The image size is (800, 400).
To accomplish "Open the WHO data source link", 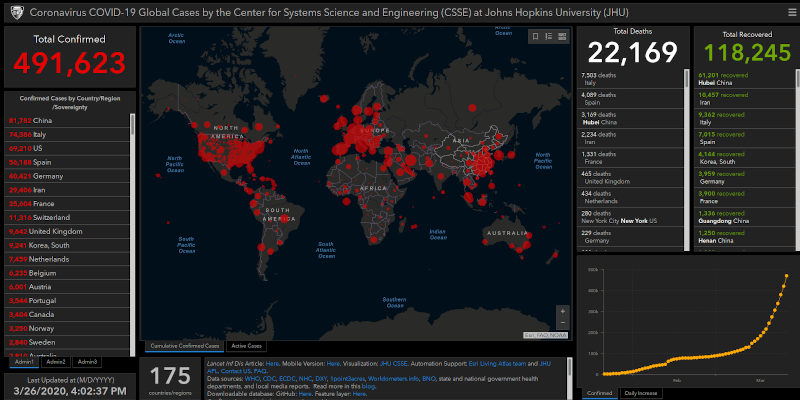I will [252, 379].
